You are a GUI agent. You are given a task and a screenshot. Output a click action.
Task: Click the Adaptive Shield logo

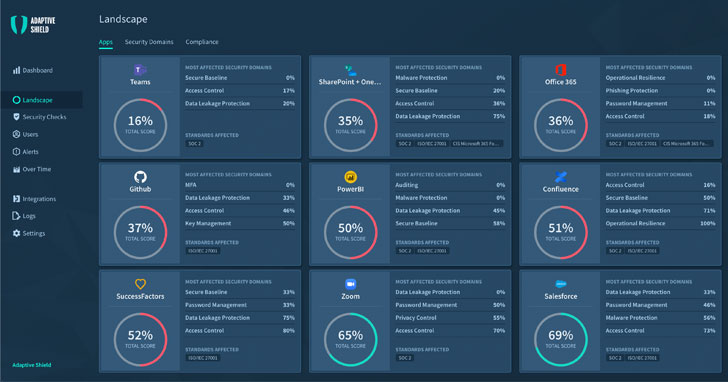click(x=33, y=25)
